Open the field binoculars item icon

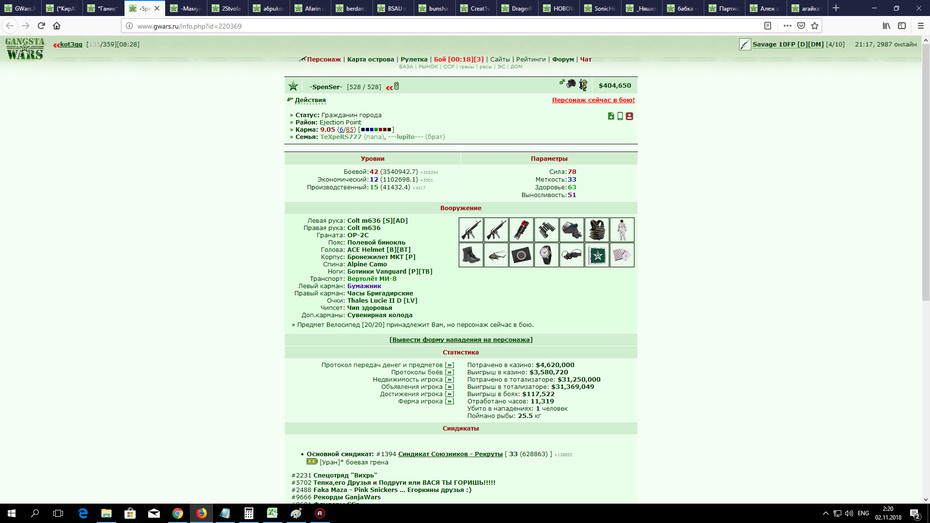tap(546, 230)
